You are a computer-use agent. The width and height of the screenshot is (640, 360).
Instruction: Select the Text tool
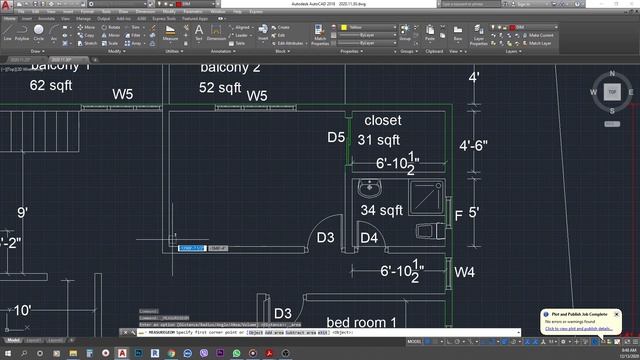(x=199, y=33)
